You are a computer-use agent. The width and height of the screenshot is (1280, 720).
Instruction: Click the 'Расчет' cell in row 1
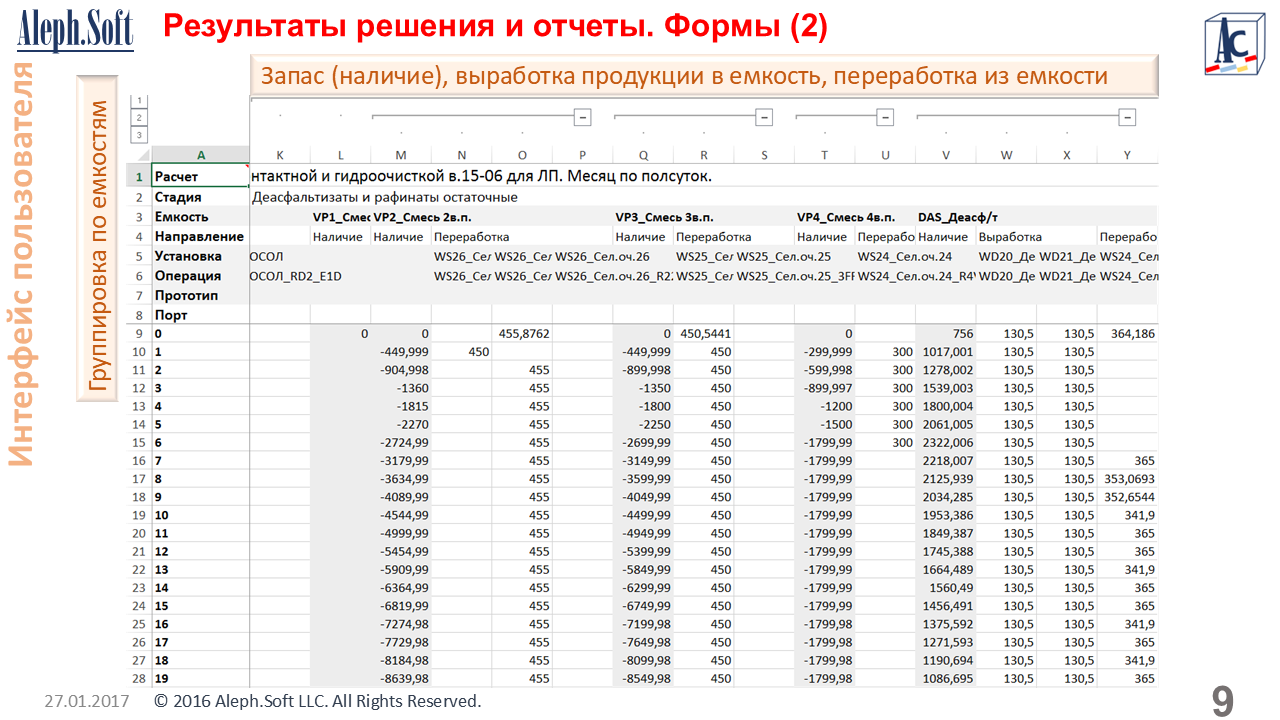point(200,177)
